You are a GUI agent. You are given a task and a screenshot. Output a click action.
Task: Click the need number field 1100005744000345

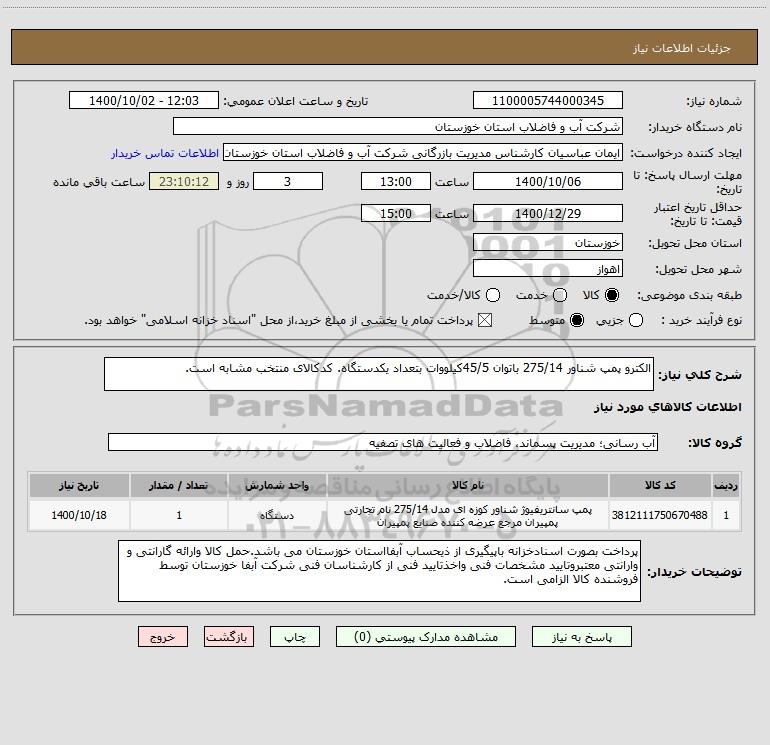click(x=548, y=101)
